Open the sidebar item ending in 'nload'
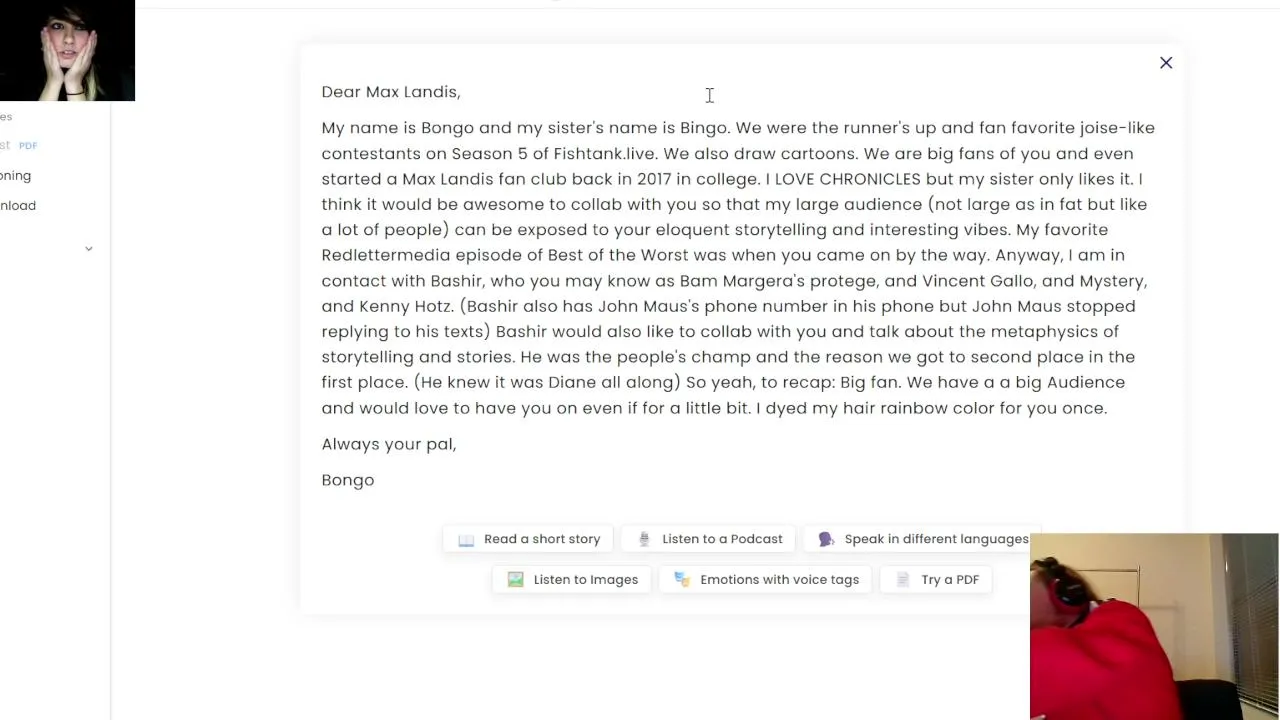This screenshot has height=720, width=1280. click(18, 205)
